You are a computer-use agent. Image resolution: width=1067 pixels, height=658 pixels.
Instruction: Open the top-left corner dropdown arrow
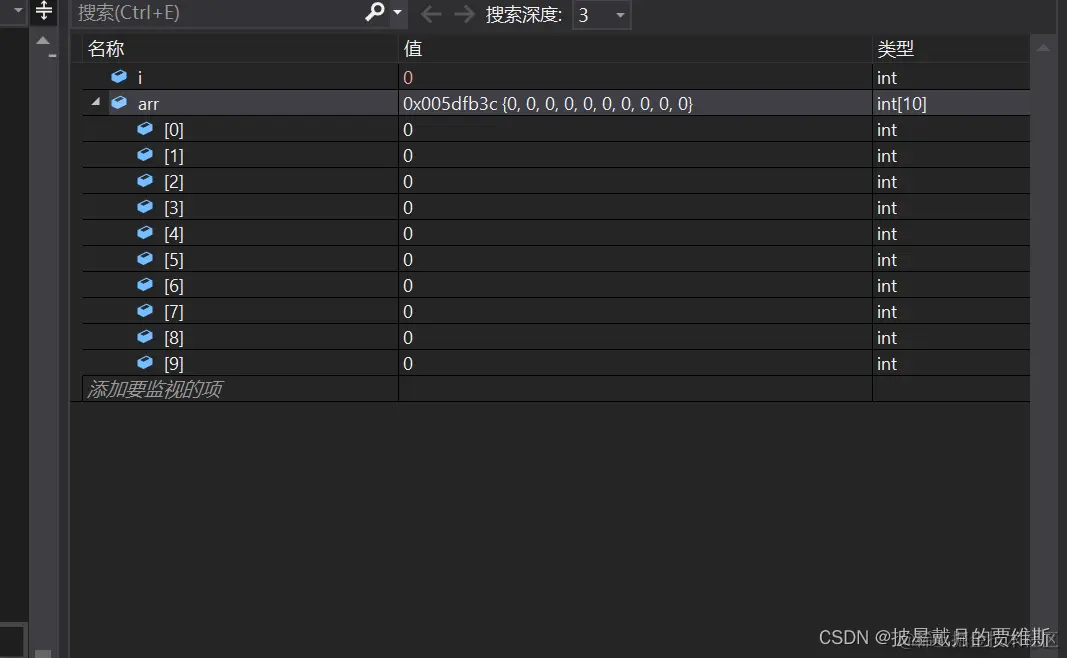18,10
